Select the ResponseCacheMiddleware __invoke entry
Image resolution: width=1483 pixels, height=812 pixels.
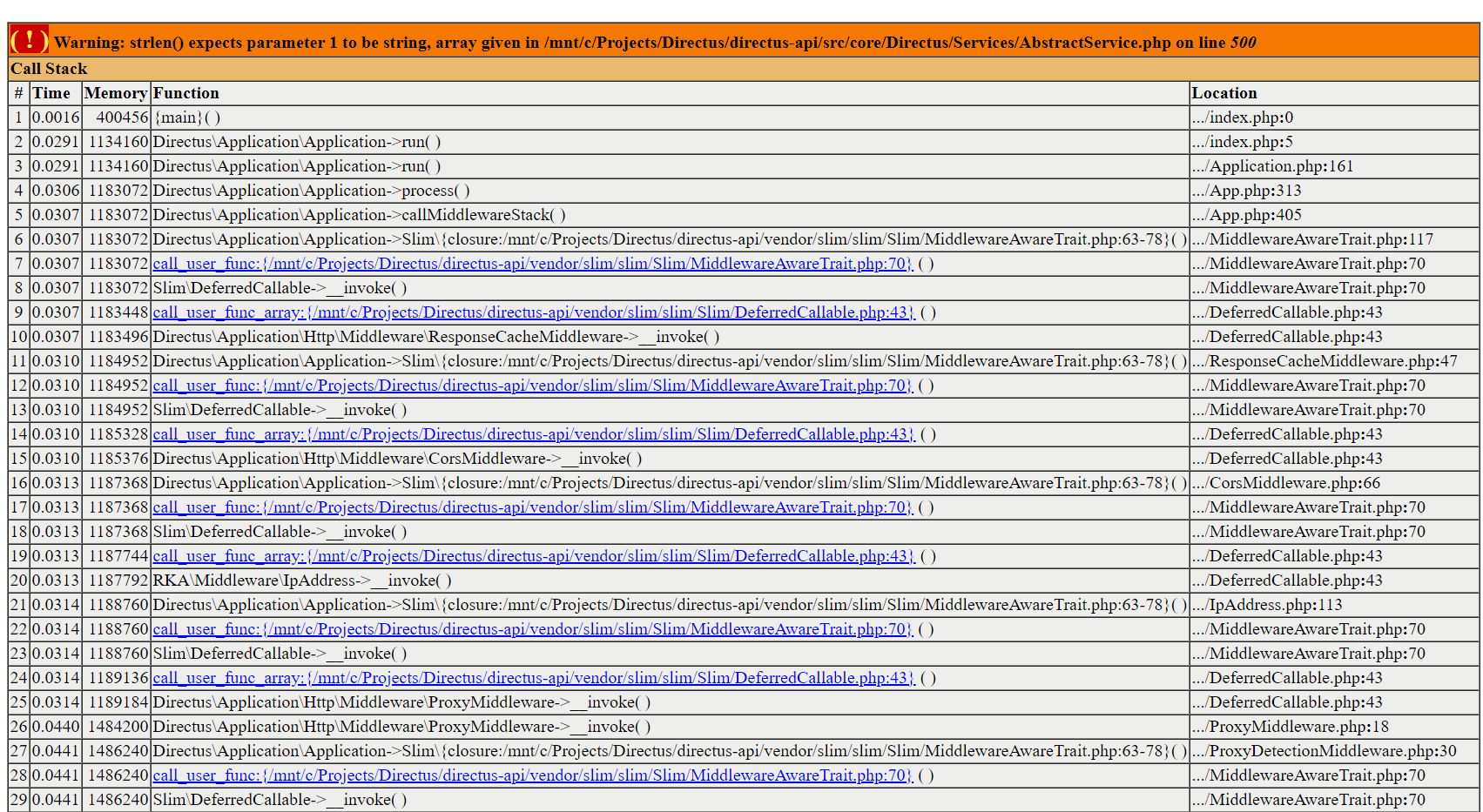coord(435,337)
